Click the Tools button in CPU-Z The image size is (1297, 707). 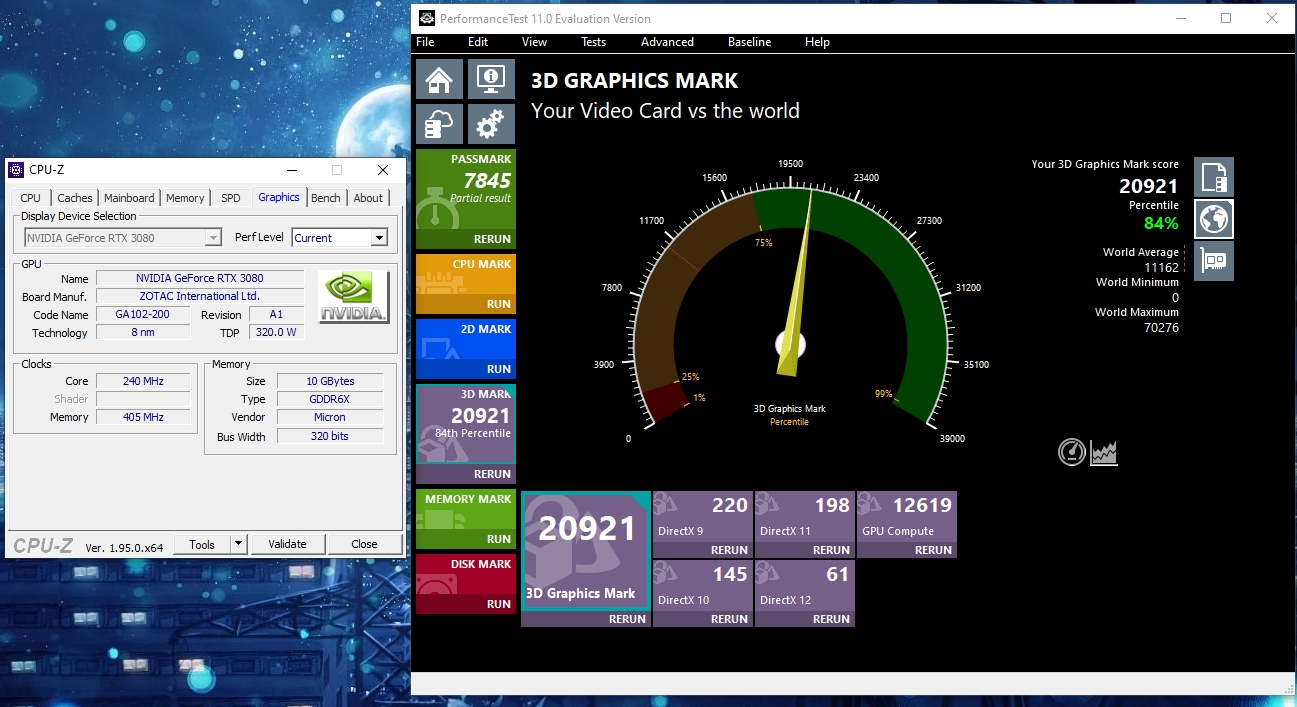pyautogui.click(x=202, y=544)
